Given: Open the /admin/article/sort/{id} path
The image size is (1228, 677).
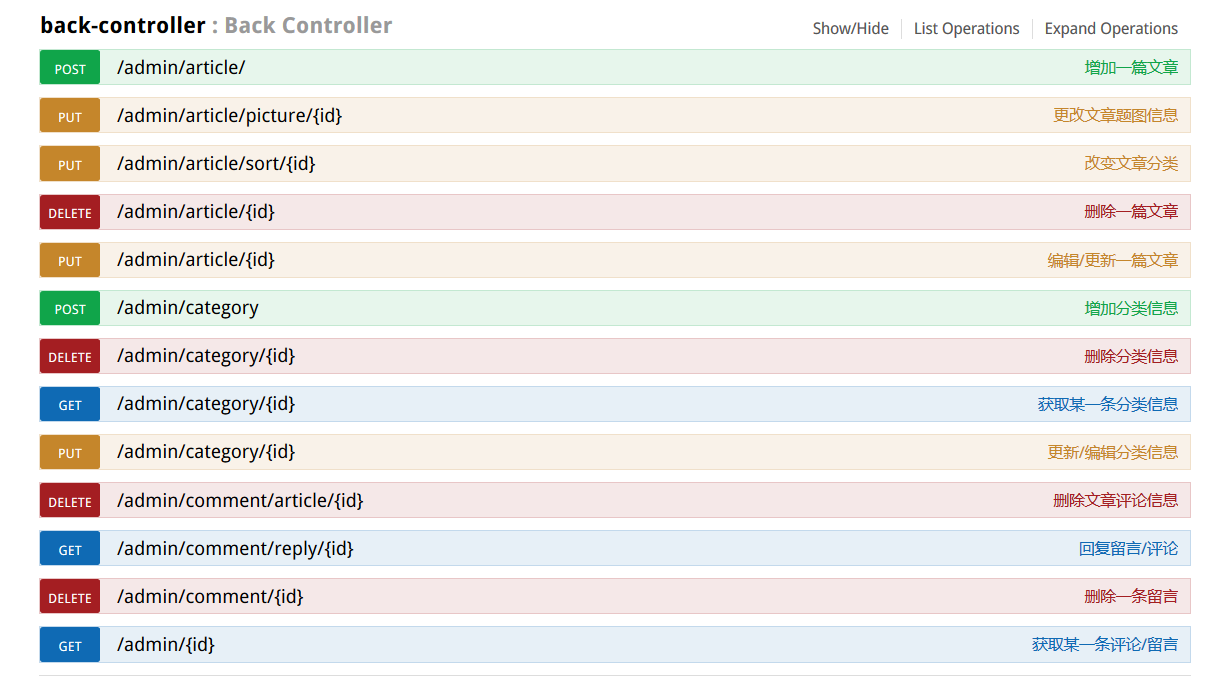Looking at the screenshot, I should click(x=216, y=163).
